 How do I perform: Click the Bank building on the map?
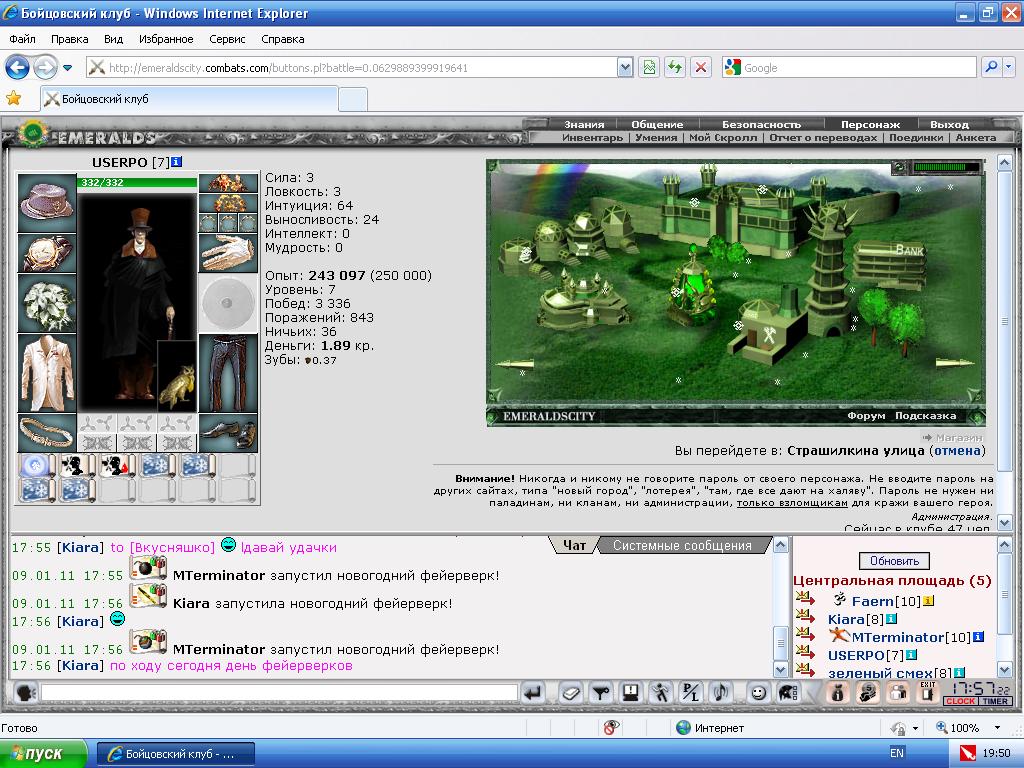pos(890,263)
